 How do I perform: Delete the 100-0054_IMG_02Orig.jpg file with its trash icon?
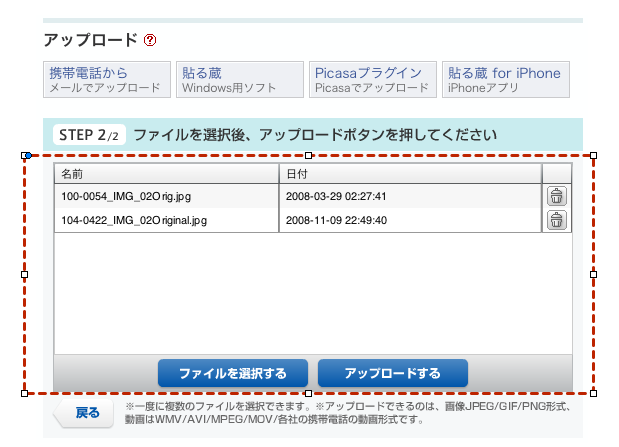[x=557, y=196]
